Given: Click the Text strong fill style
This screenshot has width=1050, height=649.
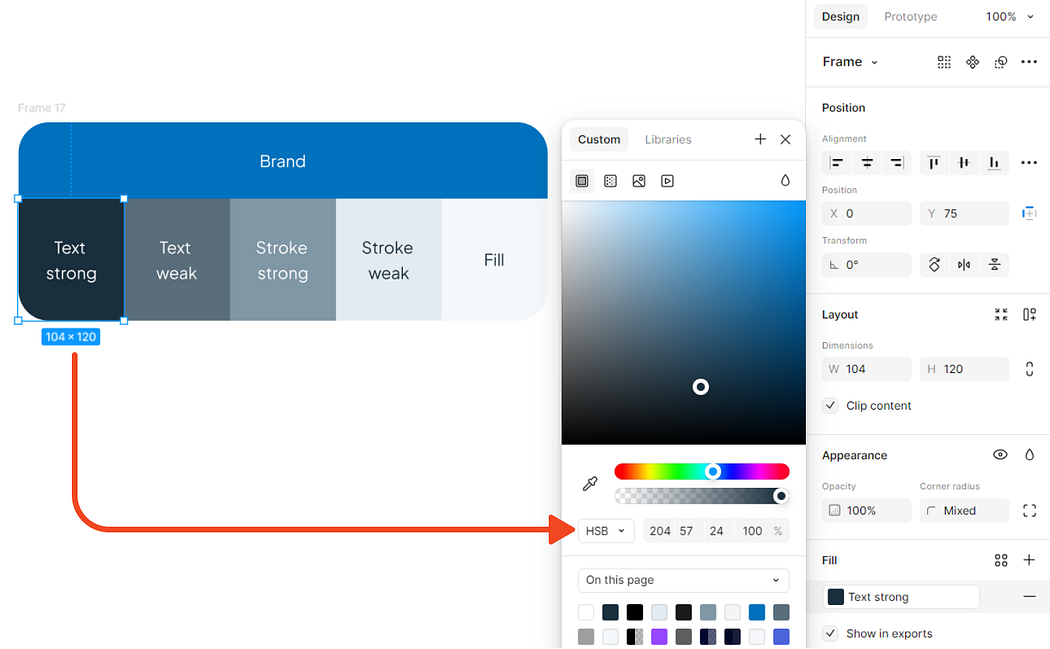Looking at the screenshot, I should 901,597.
